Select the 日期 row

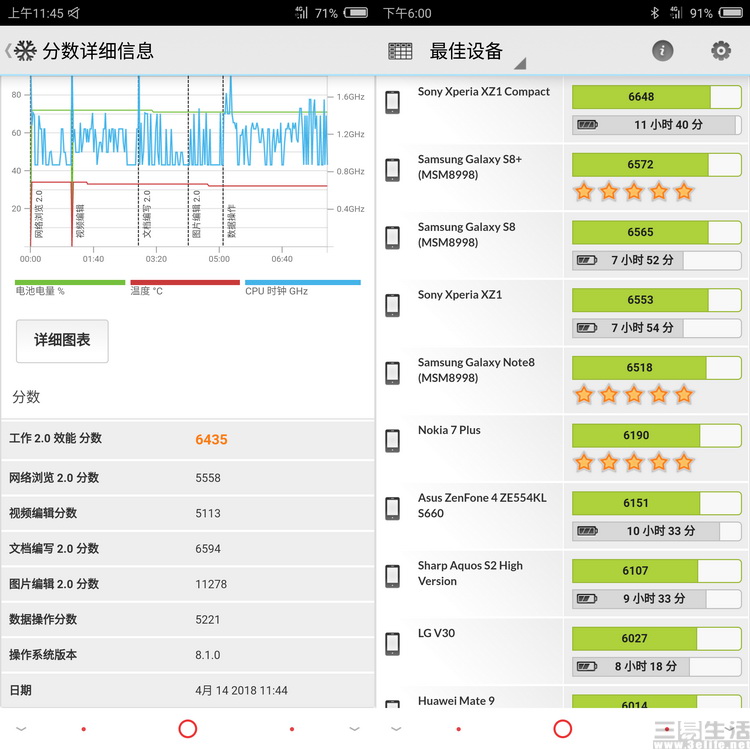(x=188, y=690)
